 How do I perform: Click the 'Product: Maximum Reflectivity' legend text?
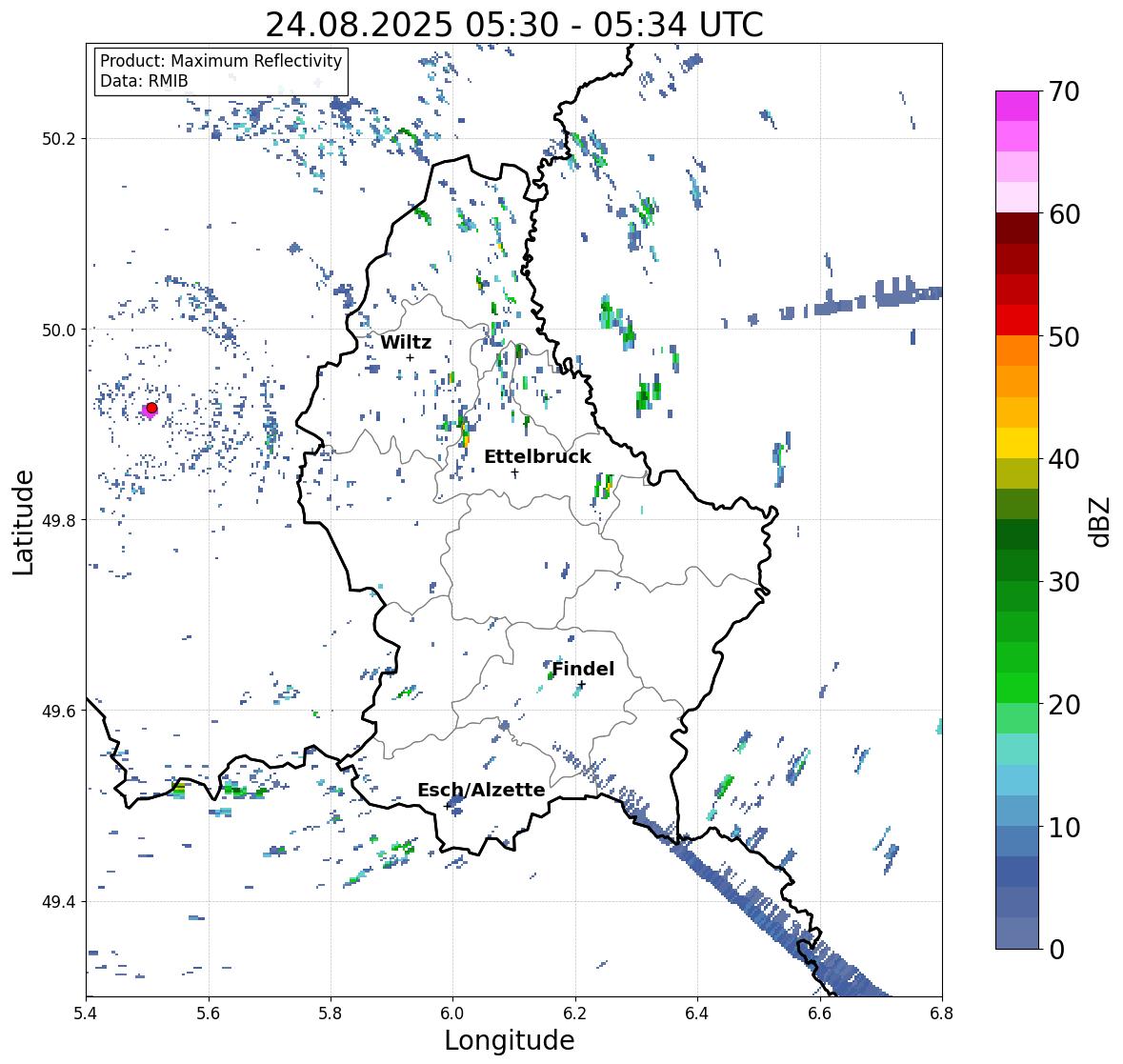coord(221,61)
